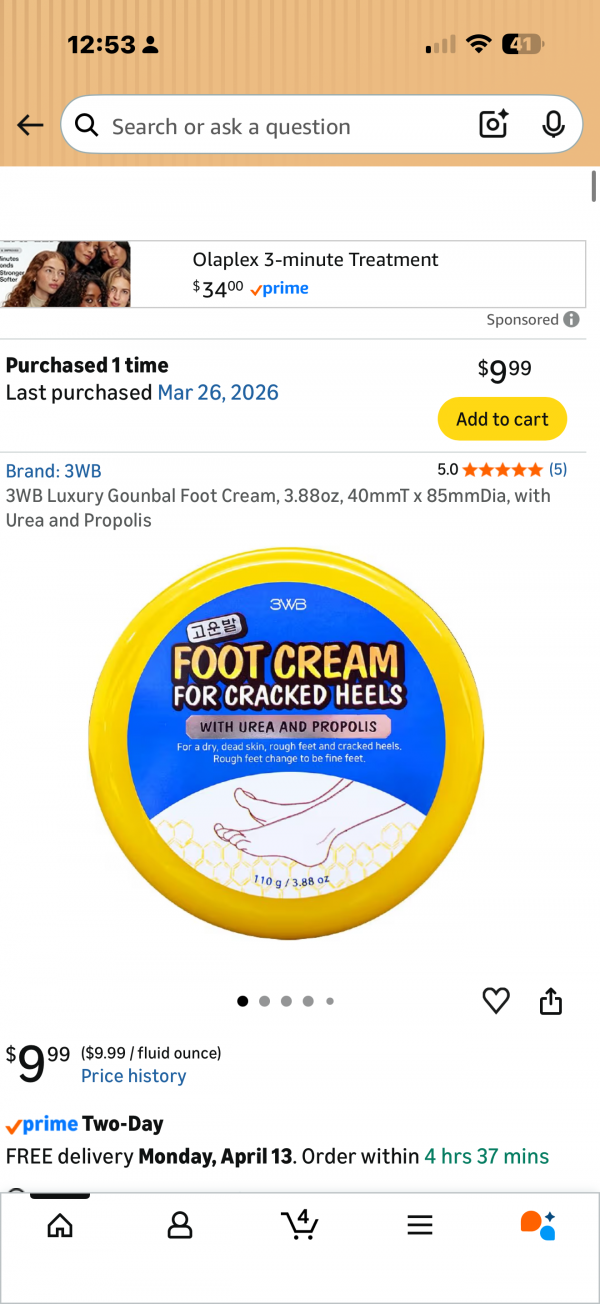
Task: Add product to wishlist with heart icon
Action: 496,1000
